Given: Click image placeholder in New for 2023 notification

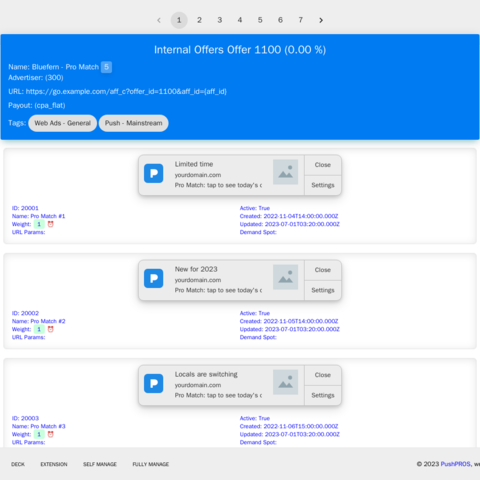Looking at the screenshot, I should [x=285, y=277].
